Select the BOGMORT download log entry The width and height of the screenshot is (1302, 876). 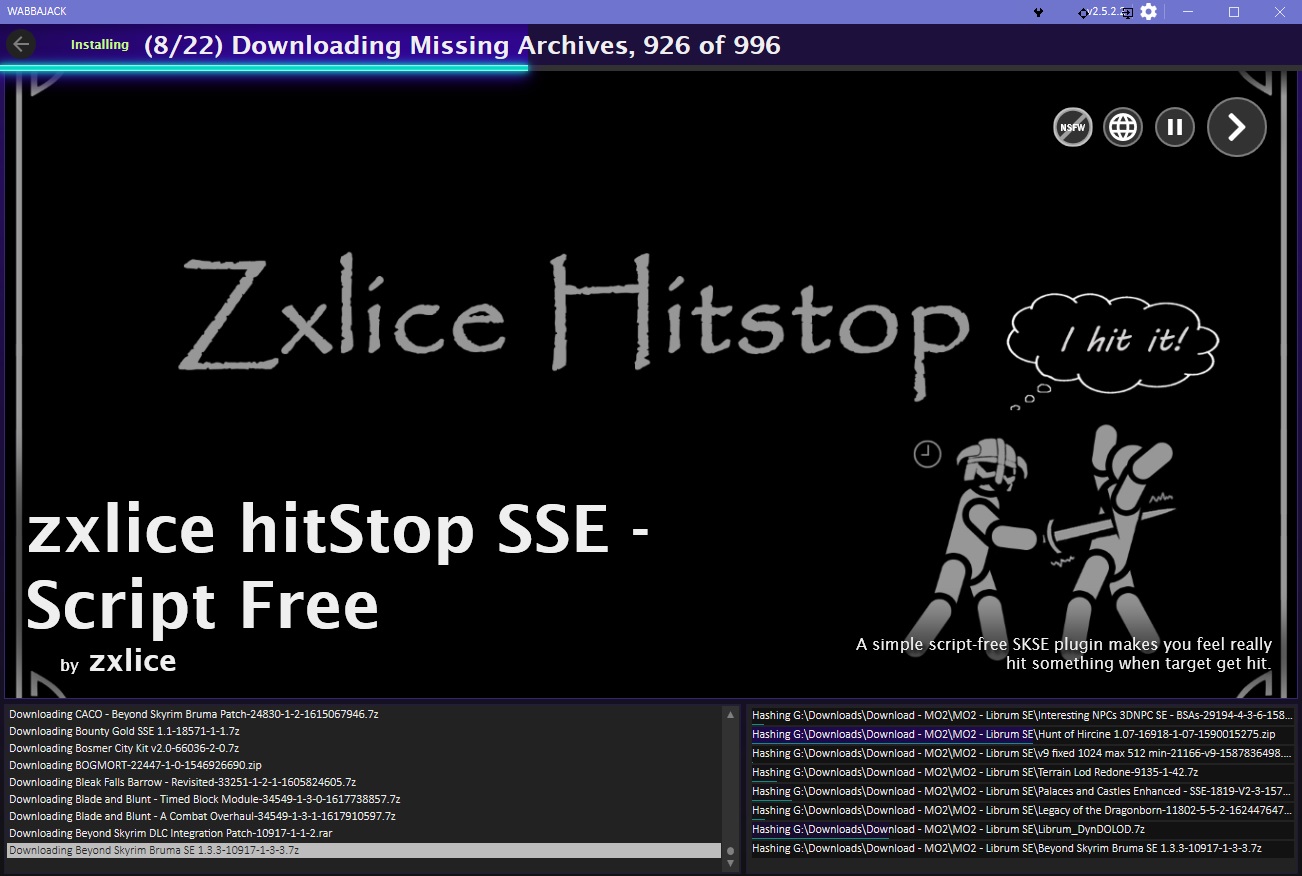pos(364,765)
